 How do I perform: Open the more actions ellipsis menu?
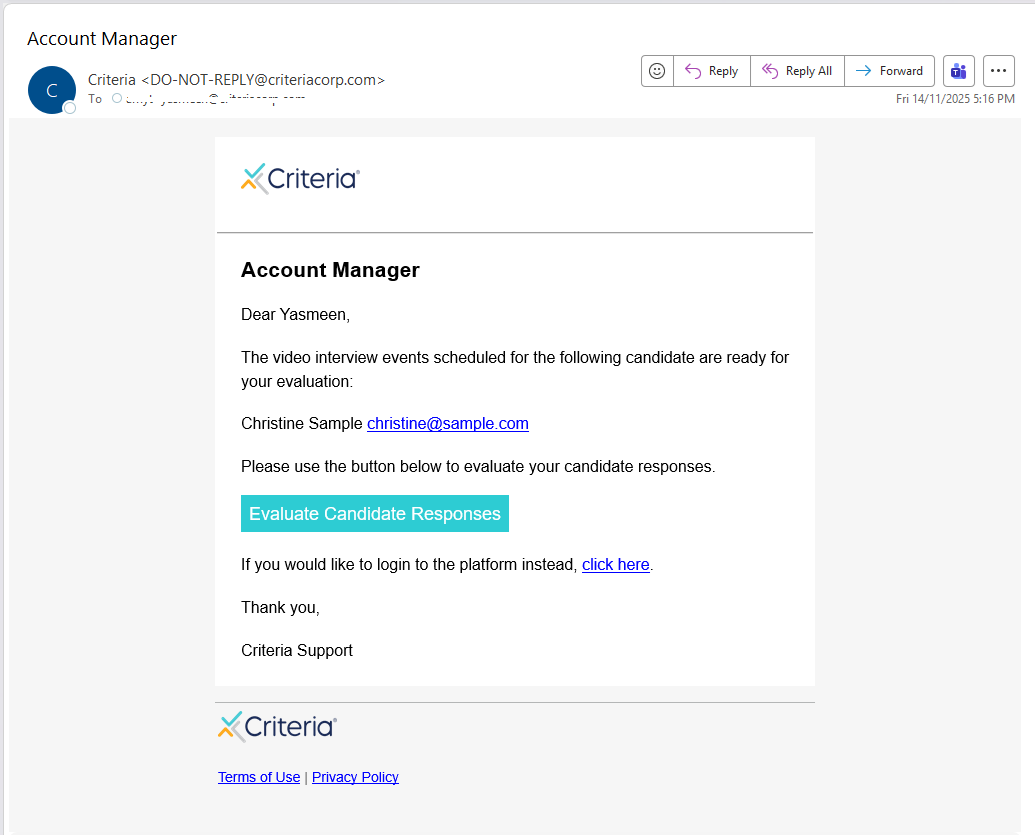click(x=999, y=71)
